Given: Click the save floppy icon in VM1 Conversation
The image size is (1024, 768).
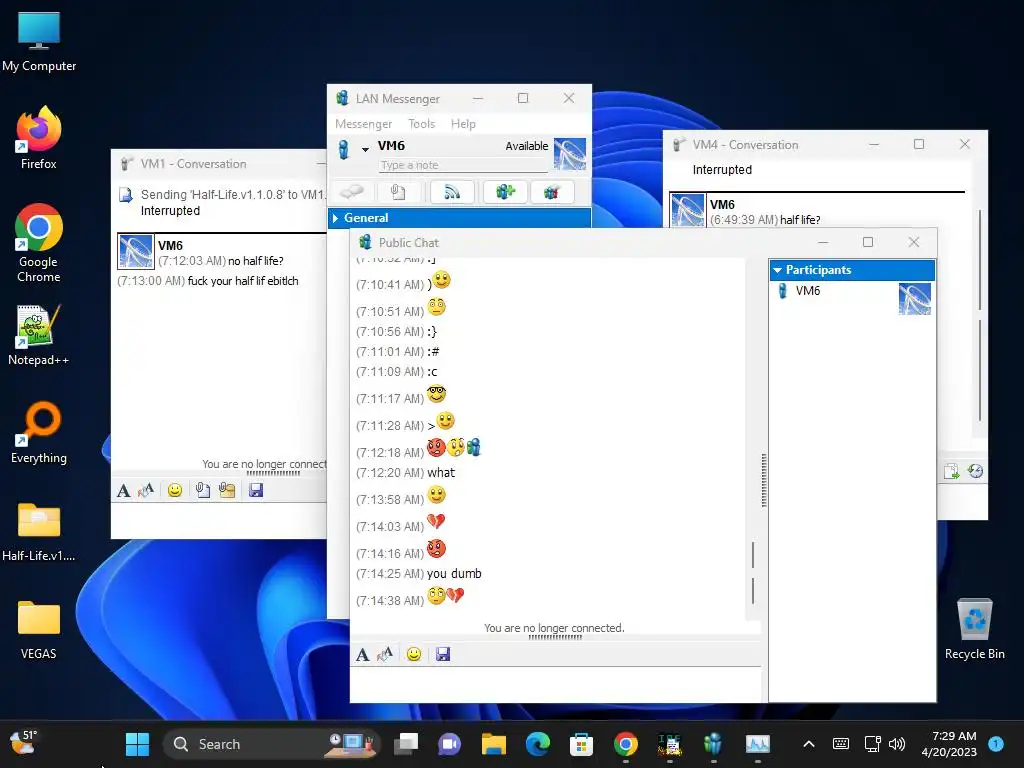Looking at the screenshot, I should tap(256, 490).
